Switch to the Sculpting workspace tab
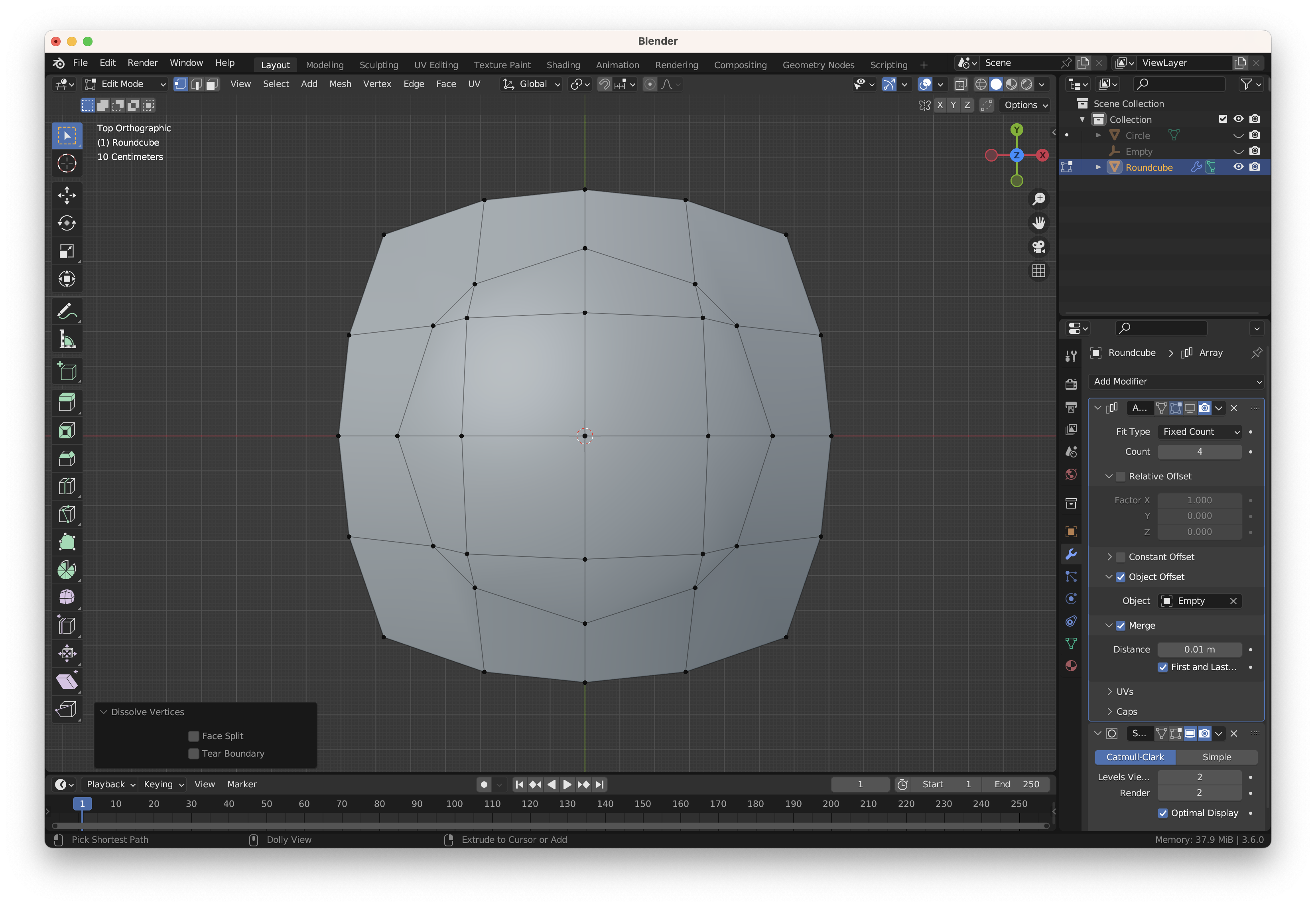The image size is (1316, 907). coord(378,65)
